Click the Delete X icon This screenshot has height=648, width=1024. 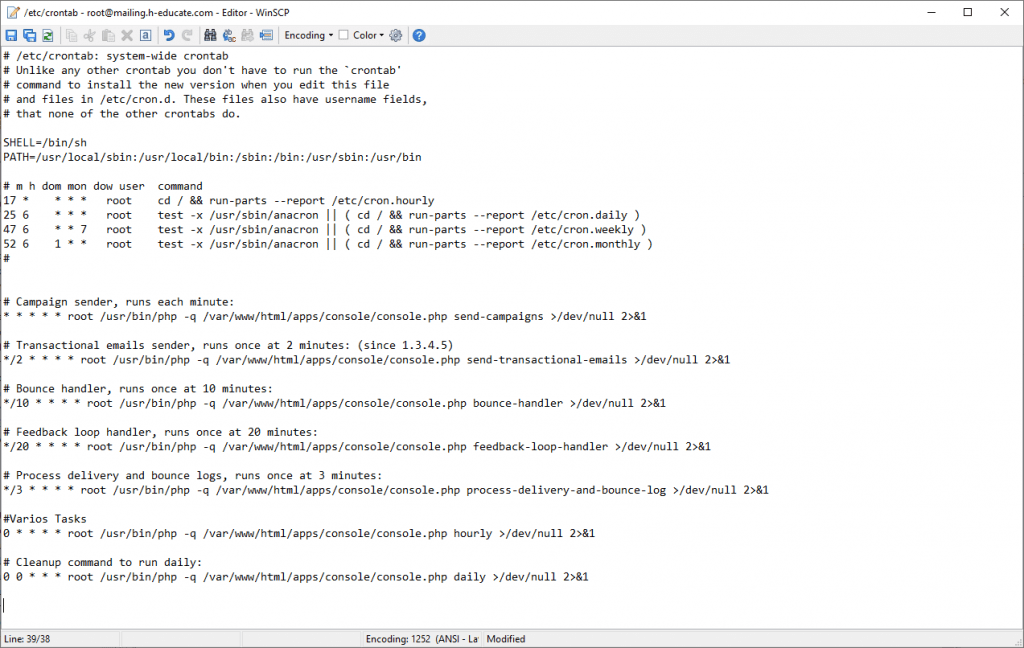(x=127, y=35)
